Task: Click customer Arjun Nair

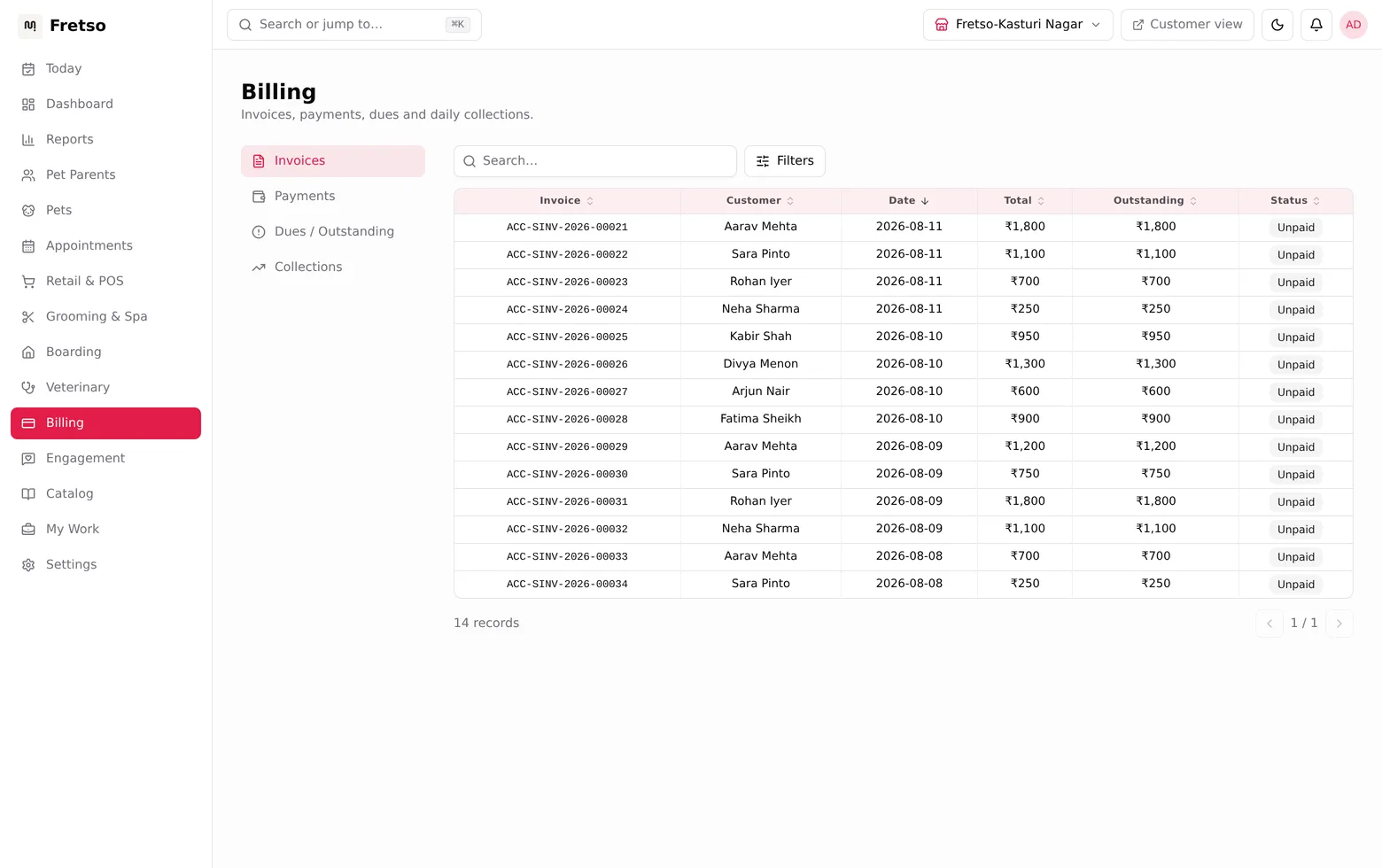Action: click(761, 391)
